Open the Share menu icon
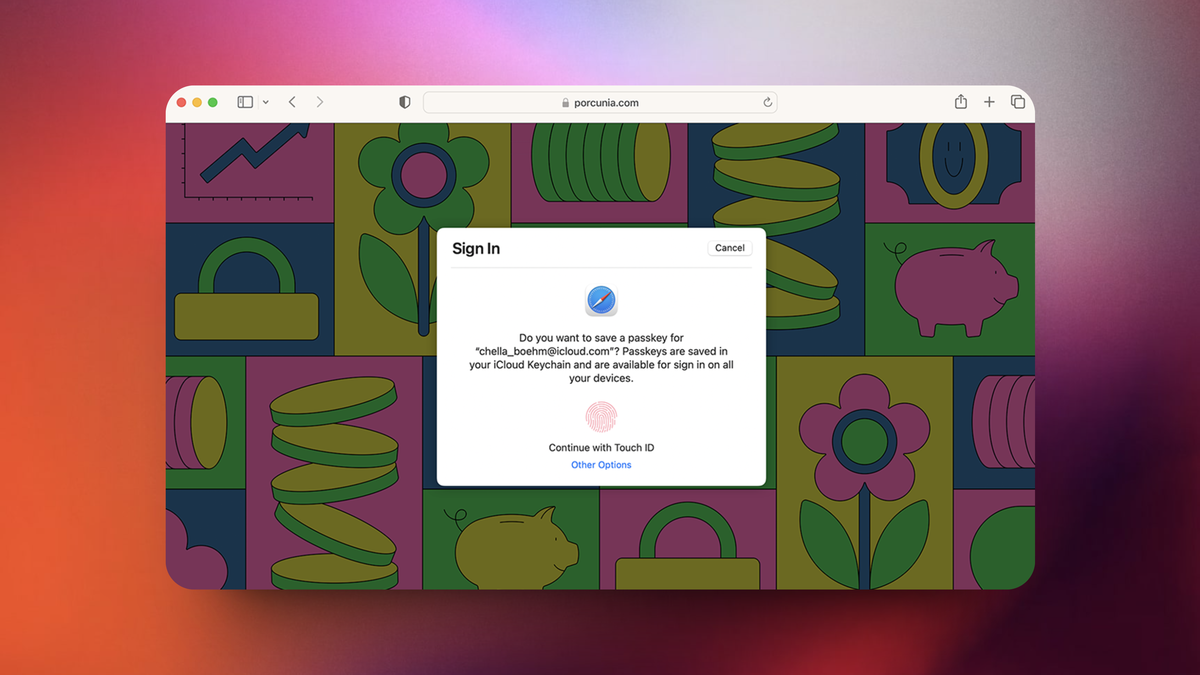 click(x=961, y=101)
